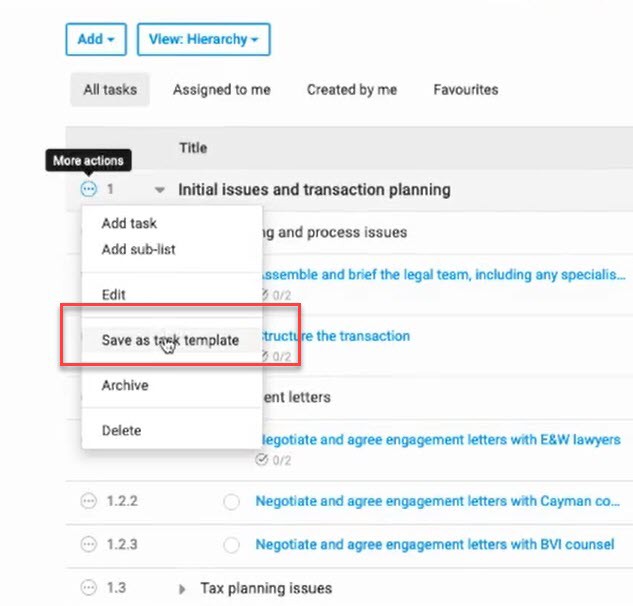Open More actions for task 1.2.2

click(88, 502)
